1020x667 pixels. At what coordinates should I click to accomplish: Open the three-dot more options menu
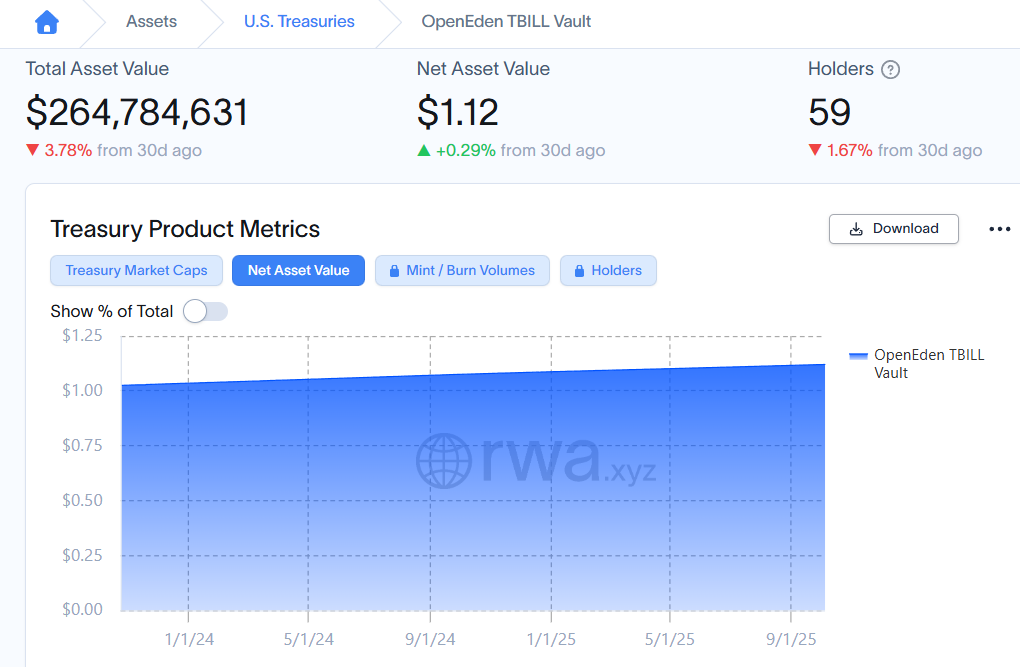point(999,229)
